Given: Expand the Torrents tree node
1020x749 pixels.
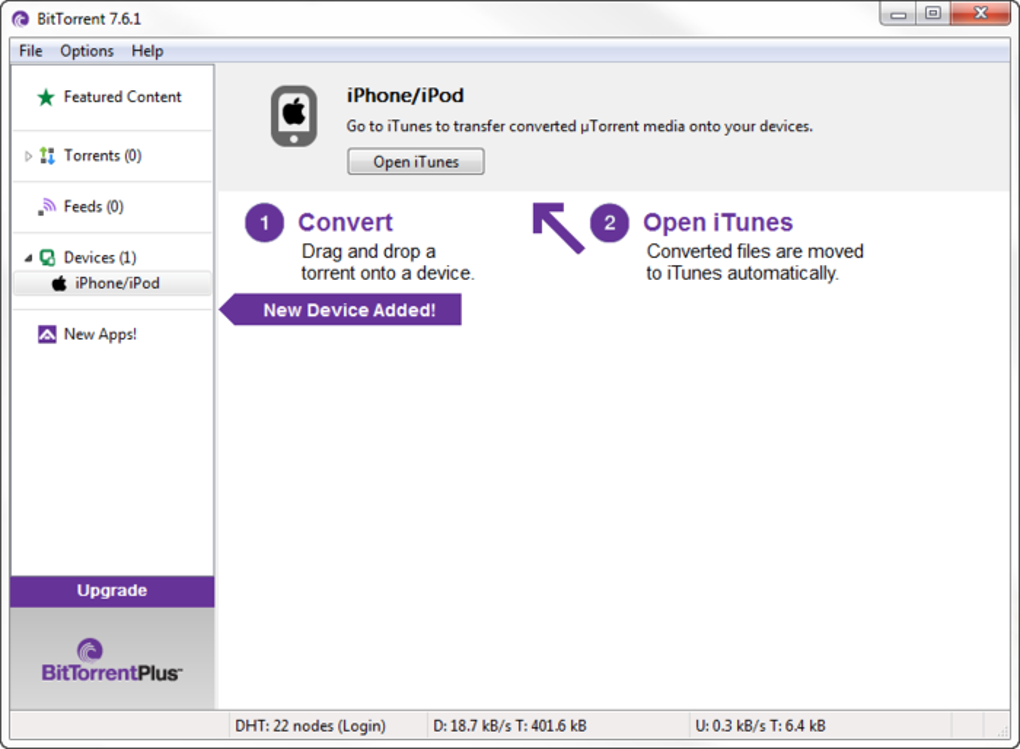Looking at the screenshot, I should pyautogui.click(x=28, y=156).
